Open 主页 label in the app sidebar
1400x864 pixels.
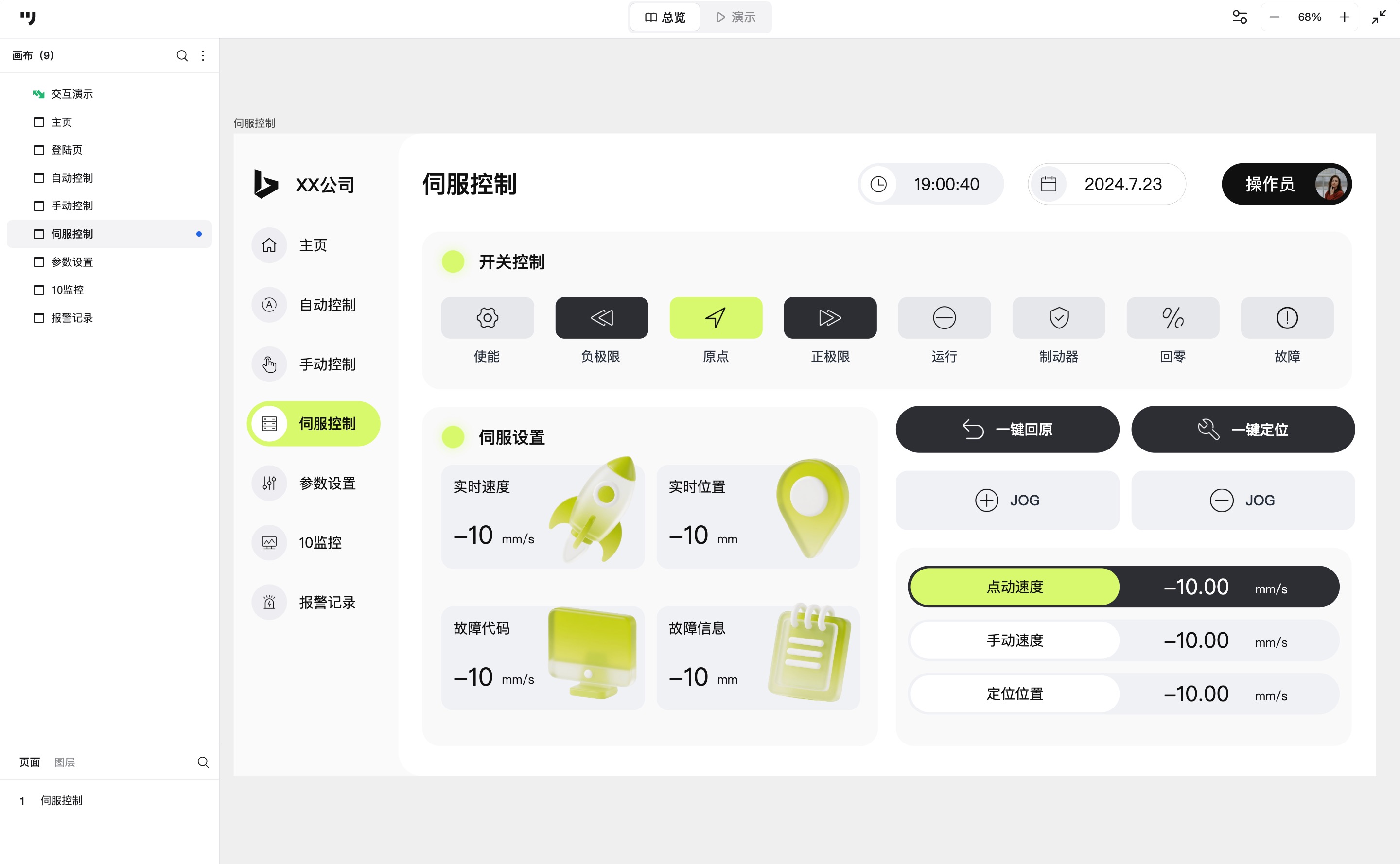pos(313,245)
